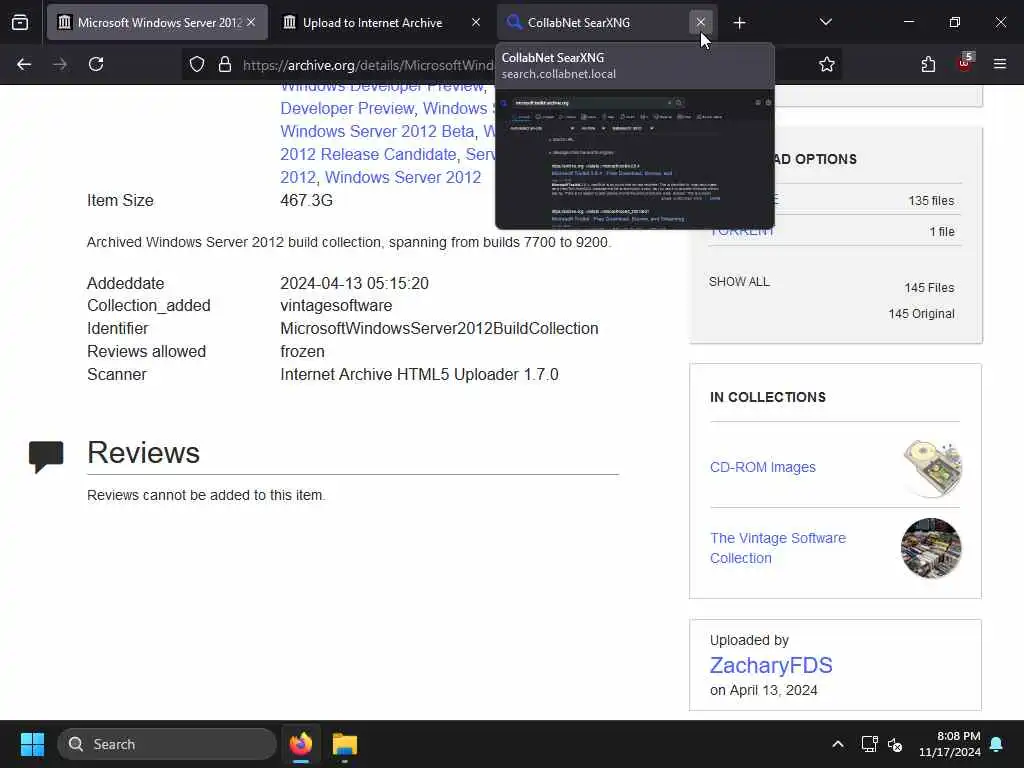Select the Collection_added value vintagesoftware

[x=336, y=306]
